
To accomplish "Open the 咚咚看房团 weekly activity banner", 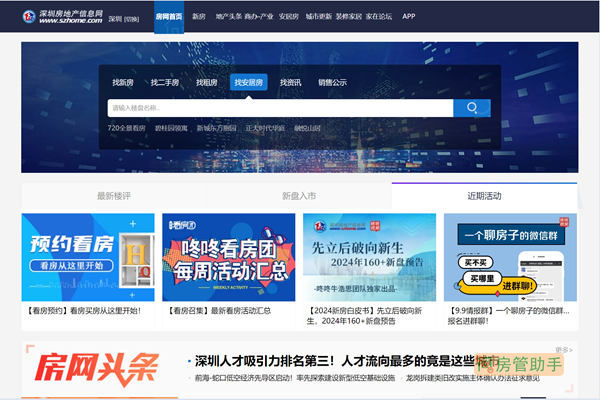I will click(x=229, y=257).
